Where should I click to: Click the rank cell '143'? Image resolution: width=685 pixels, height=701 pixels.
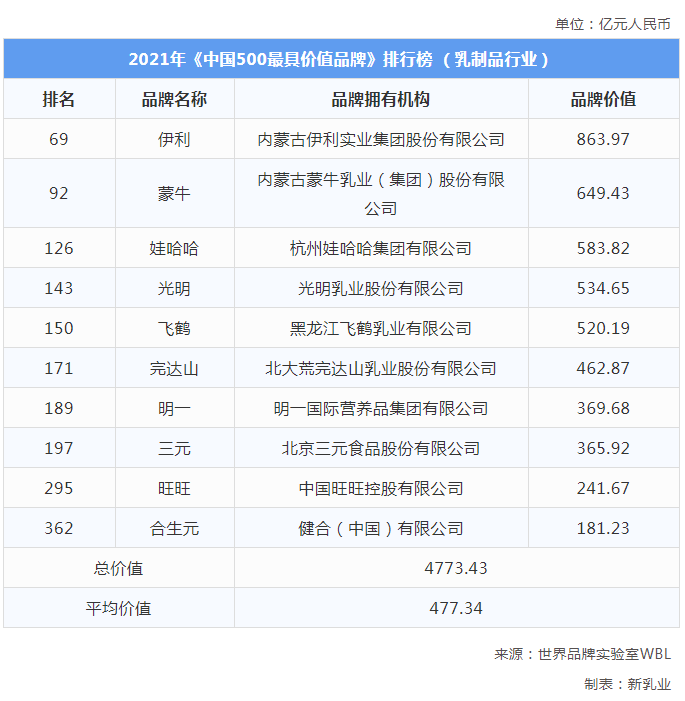point(59,288)
